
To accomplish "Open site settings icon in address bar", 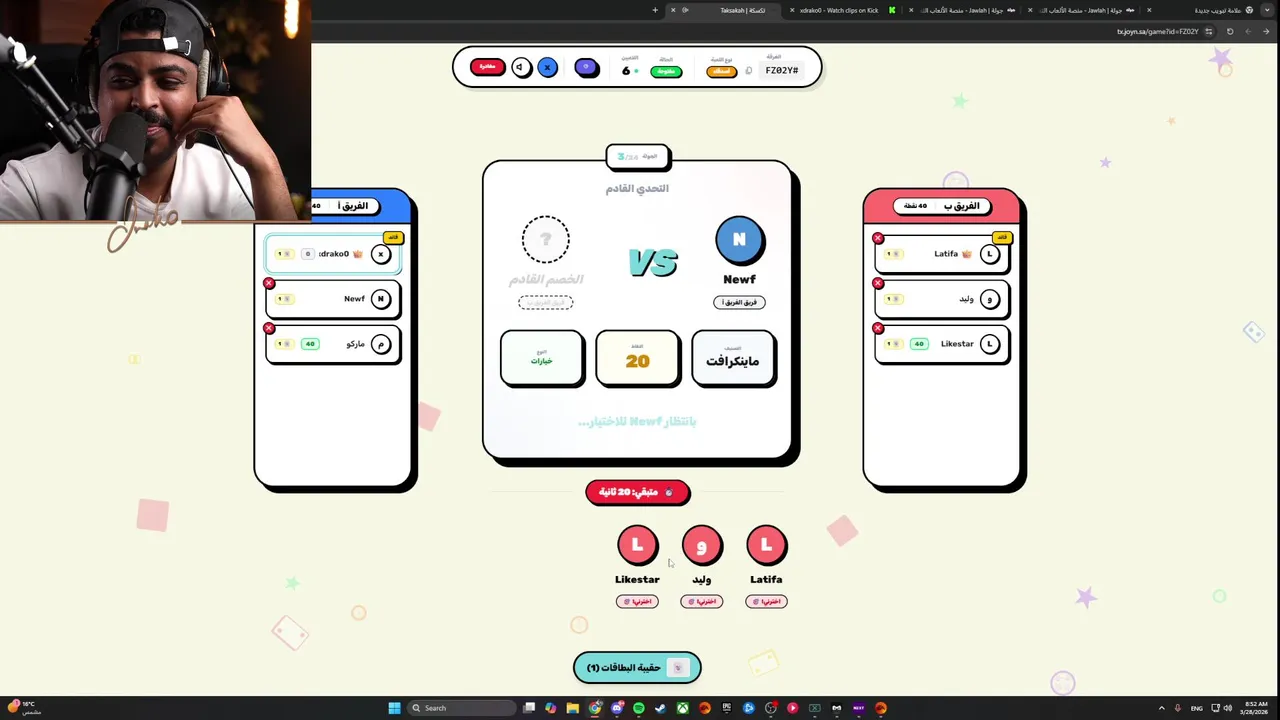I will [x=1208, y=31].
